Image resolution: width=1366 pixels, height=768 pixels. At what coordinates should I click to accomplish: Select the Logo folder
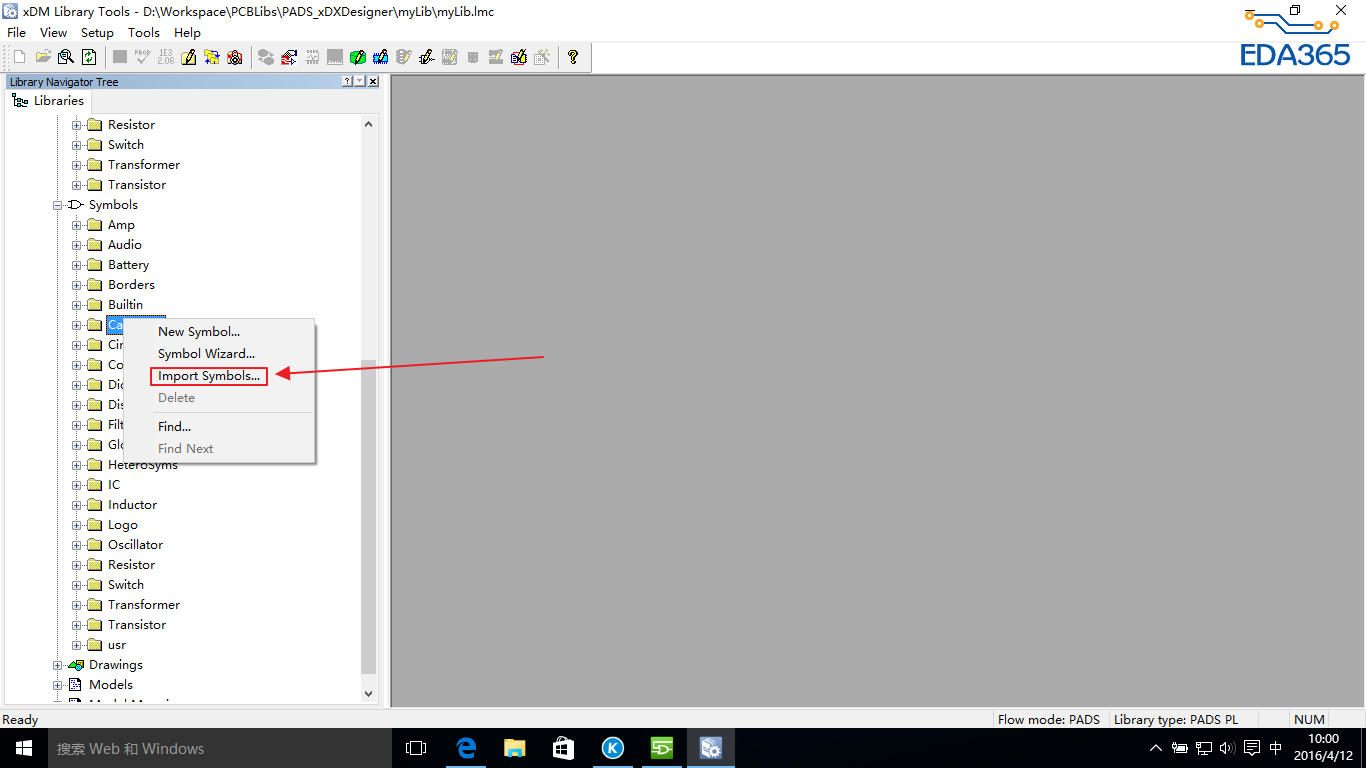tap(123, 525)
